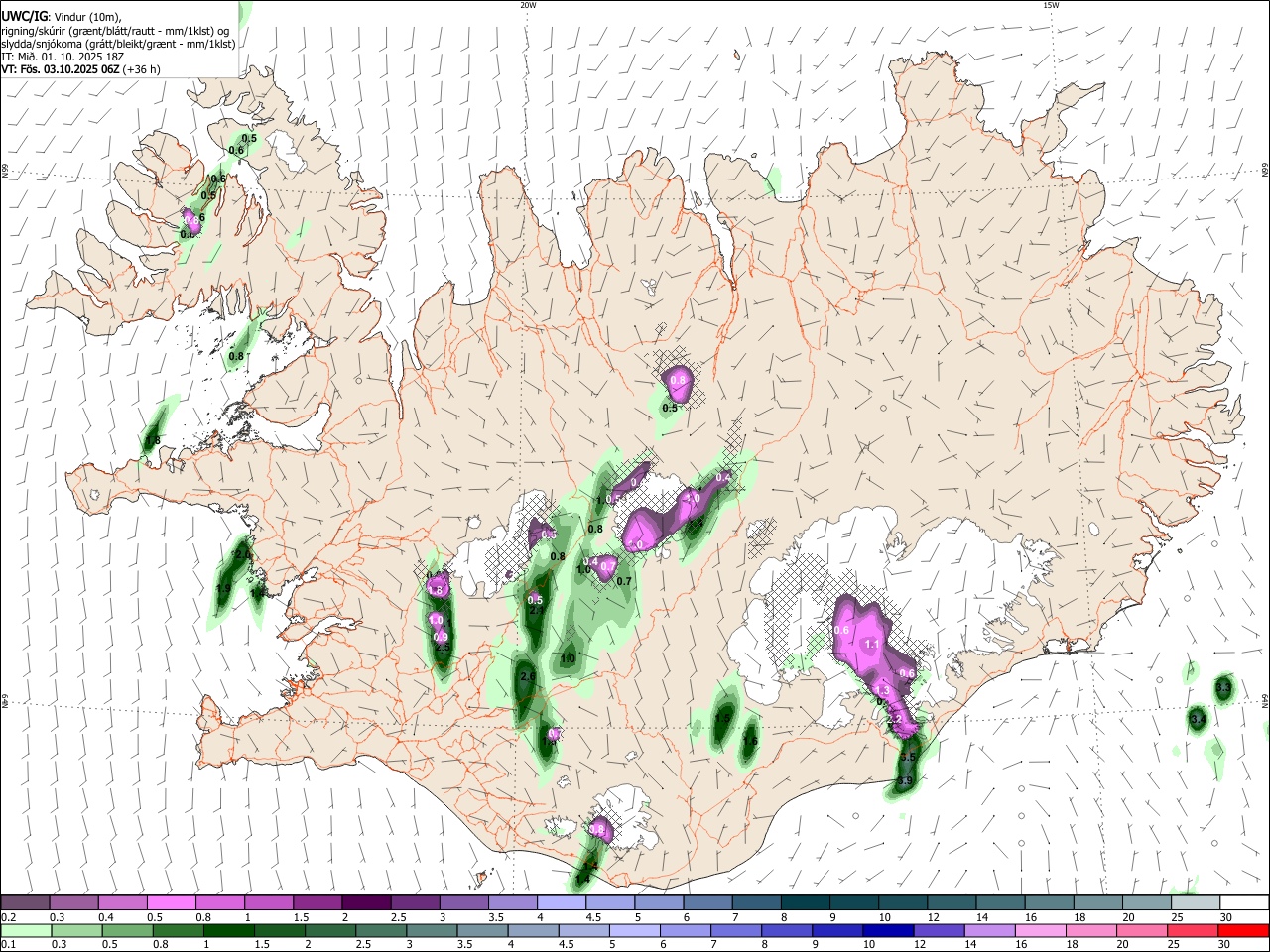The height and width of the screenshot is (952, 1270).
Task: Pick bottom legend swatch between 3 and 3.5
Action: (x=430, y=931)
